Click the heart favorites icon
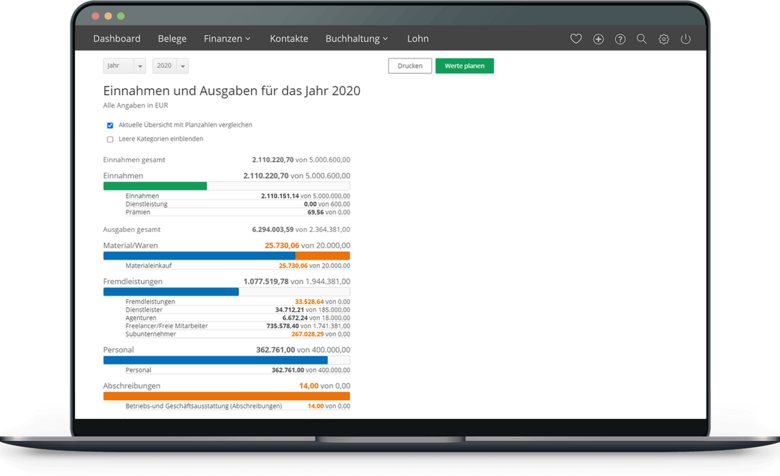This screenshot has height=476, width=780. click(x=576, y=39)
